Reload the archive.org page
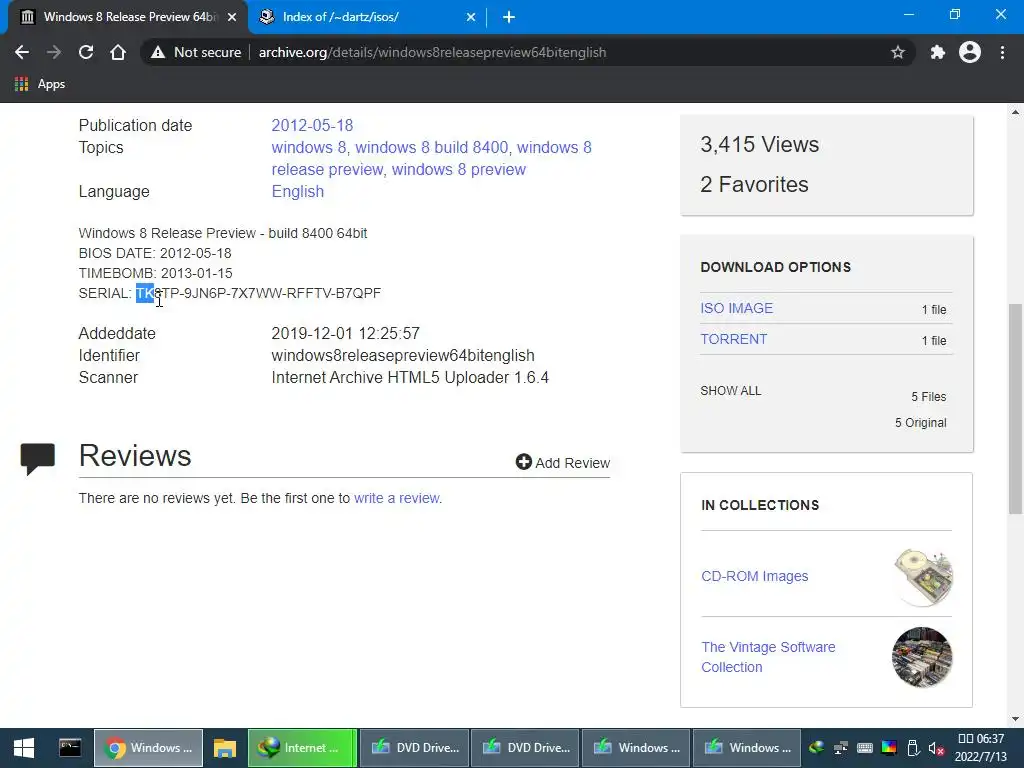Screen dimensions: 1024x768 point(86,52)
